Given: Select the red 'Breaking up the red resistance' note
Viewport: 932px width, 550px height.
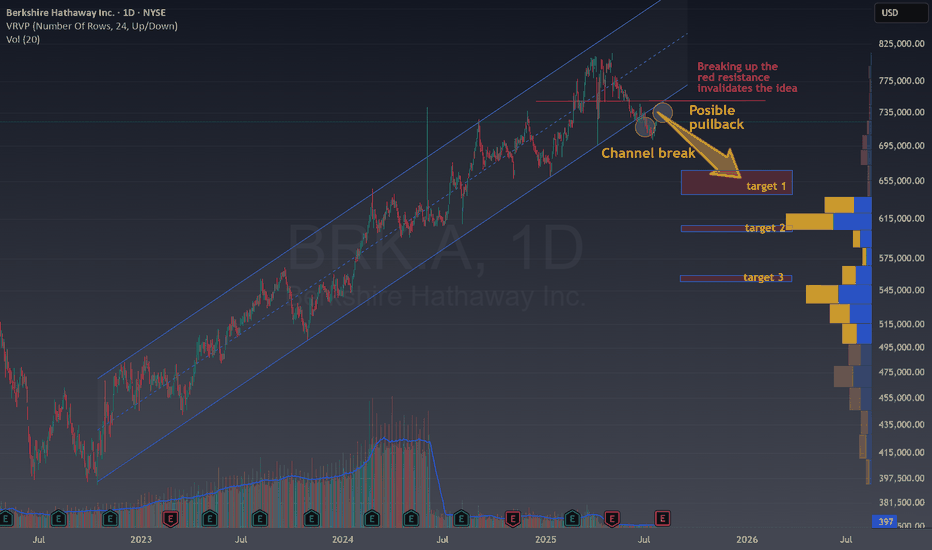Looking at the screenshot, I should tap(747, 77).
